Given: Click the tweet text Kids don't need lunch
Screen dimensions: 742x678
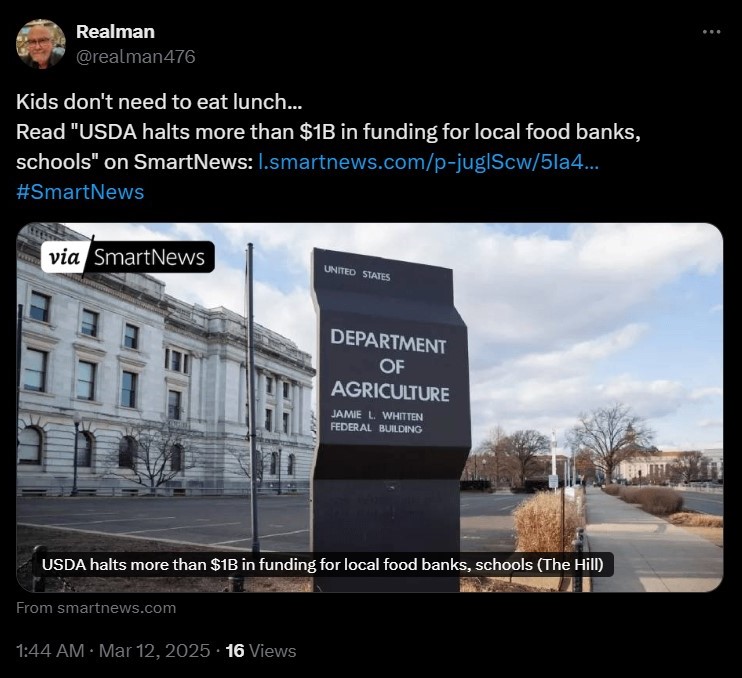Looking at the screenshot, I should (159, 102).
